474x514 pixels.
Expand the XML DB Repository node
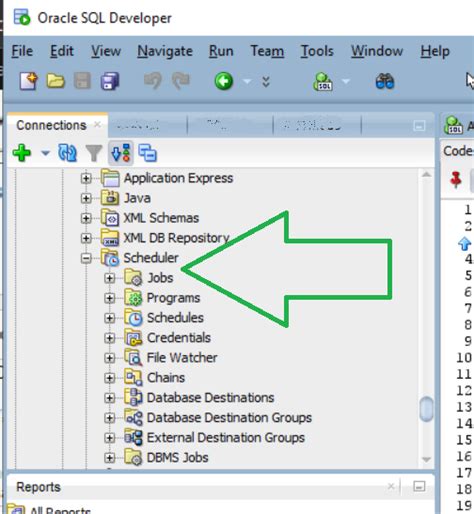click(86, 238)
